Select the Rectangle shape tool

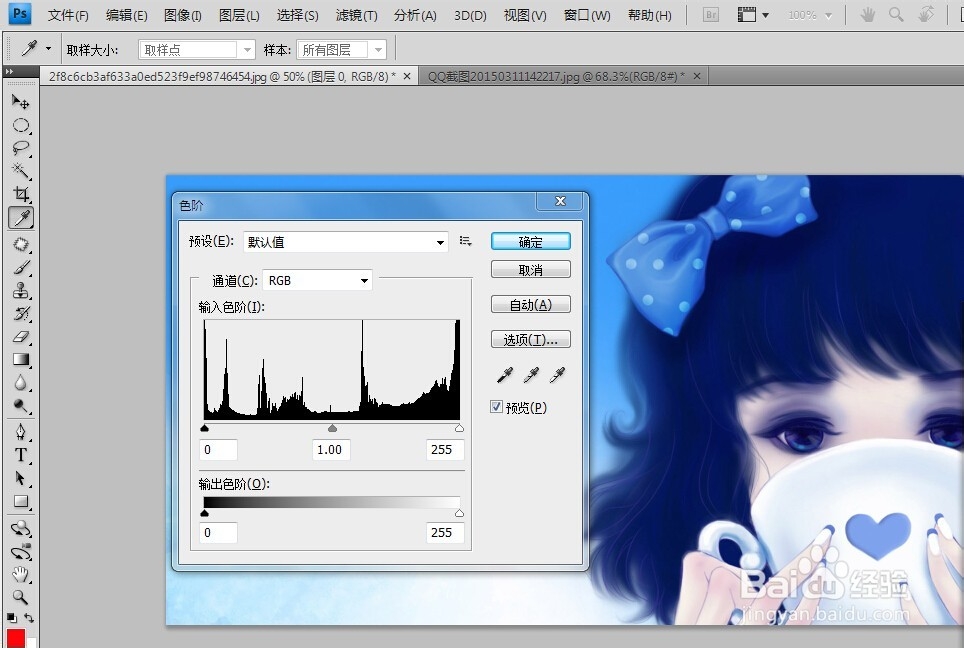(x=20, y=502)
